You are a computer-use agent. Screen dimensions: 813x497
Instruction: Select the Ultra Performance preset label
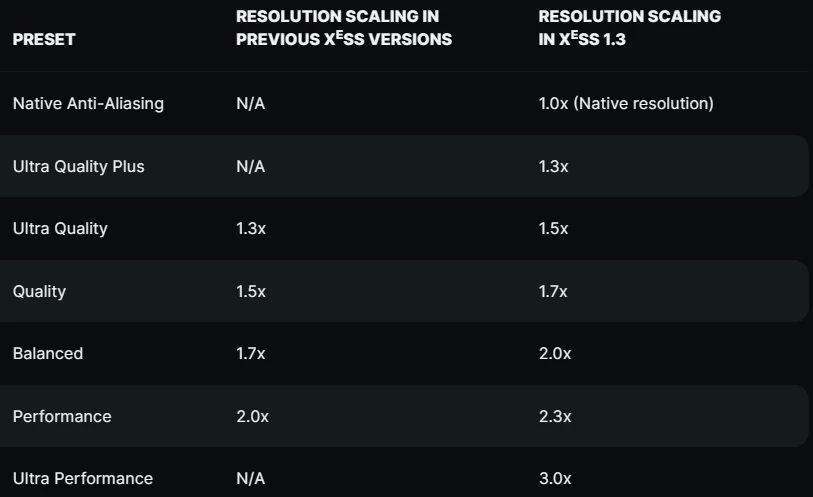click(x=83, y=478)
